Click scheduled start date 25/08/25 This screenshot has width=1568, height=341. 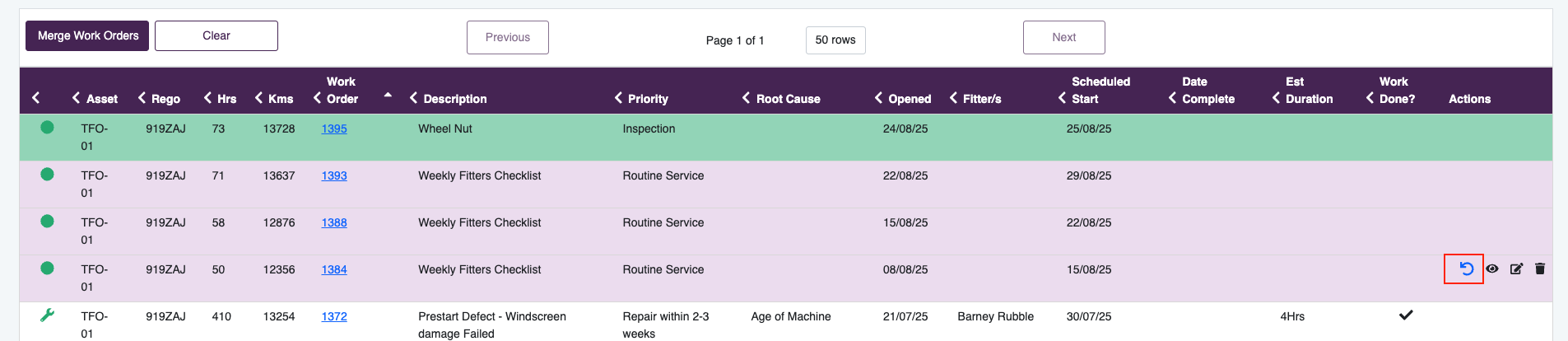[x=1089, y=128]
